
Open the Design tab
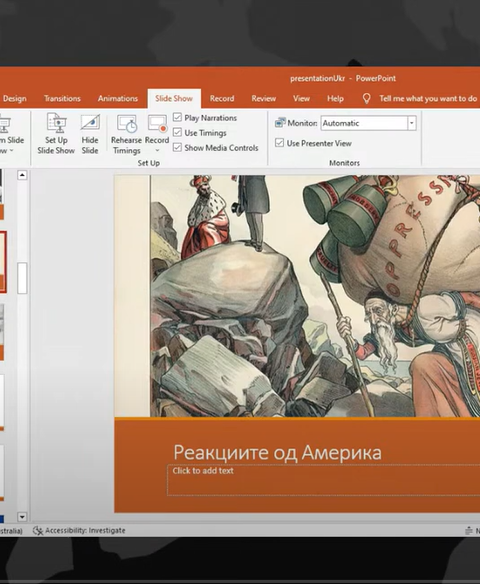(15, 98)
